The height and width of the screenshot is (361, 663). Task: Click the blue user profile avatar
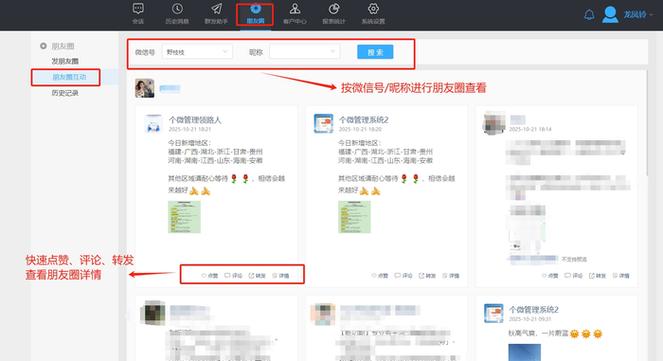610,14
